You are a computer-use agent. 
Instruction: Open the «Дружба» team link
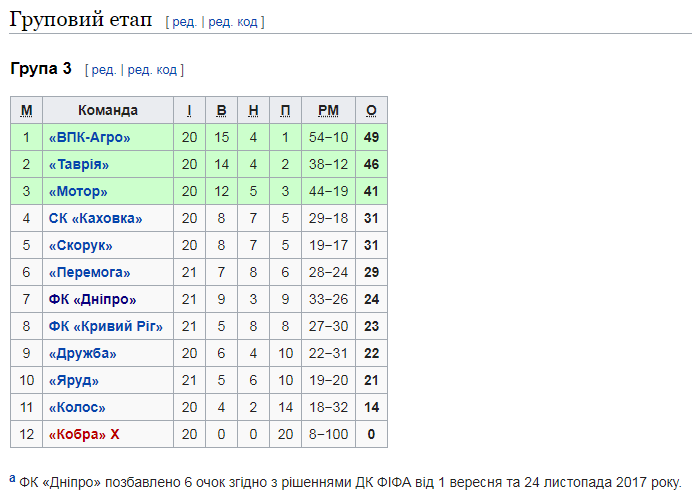[x=82, y=353]
